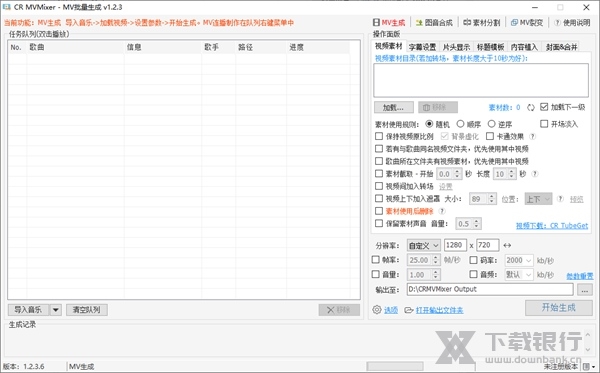
Task: Open the MV裂变 function
Action: tap(527, 23)
